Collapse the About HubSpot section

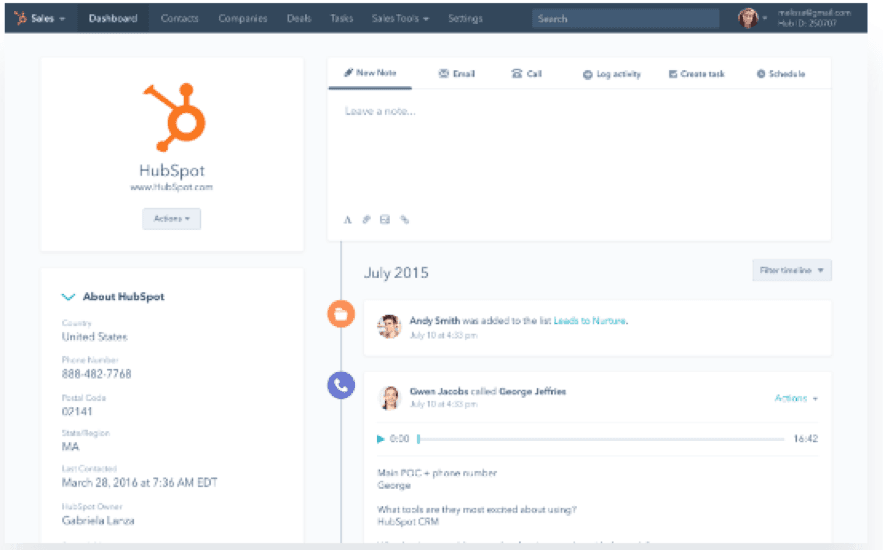click(x=69, y=297)
